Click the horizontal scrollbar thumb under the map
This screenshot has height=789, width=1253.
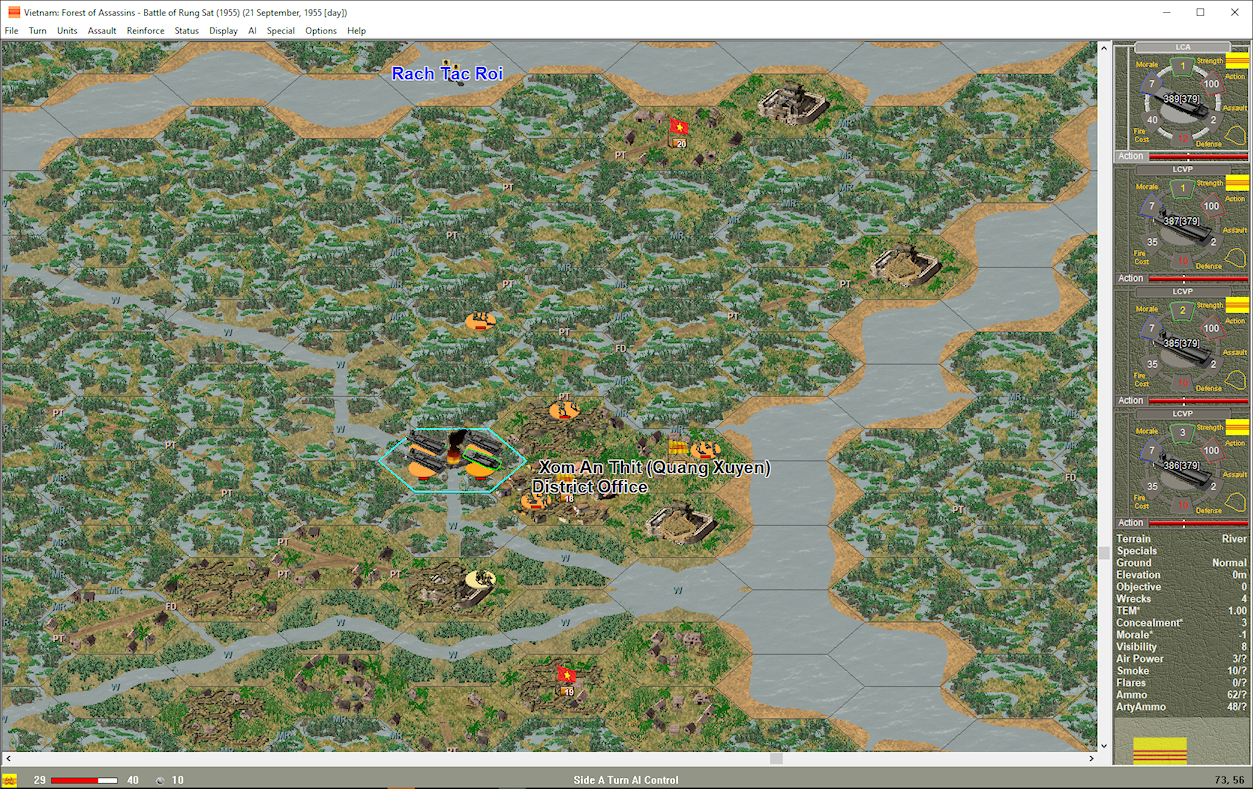click(x=775, y=759)
